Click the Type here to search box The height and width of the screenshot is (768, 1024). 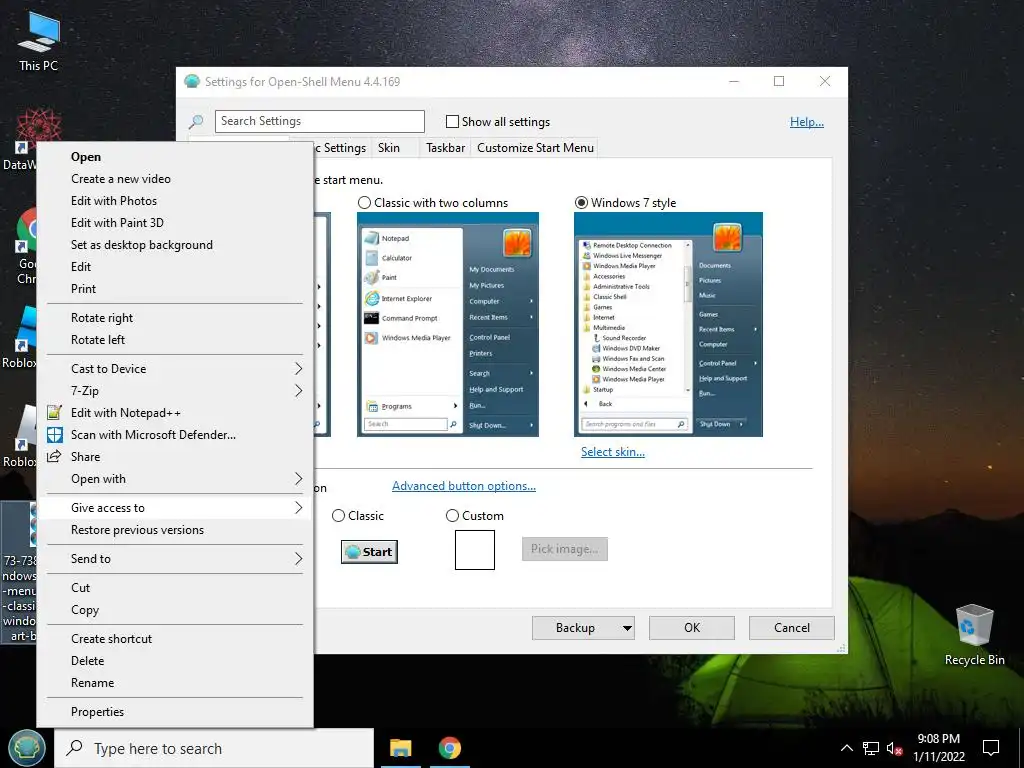[214, 748]
